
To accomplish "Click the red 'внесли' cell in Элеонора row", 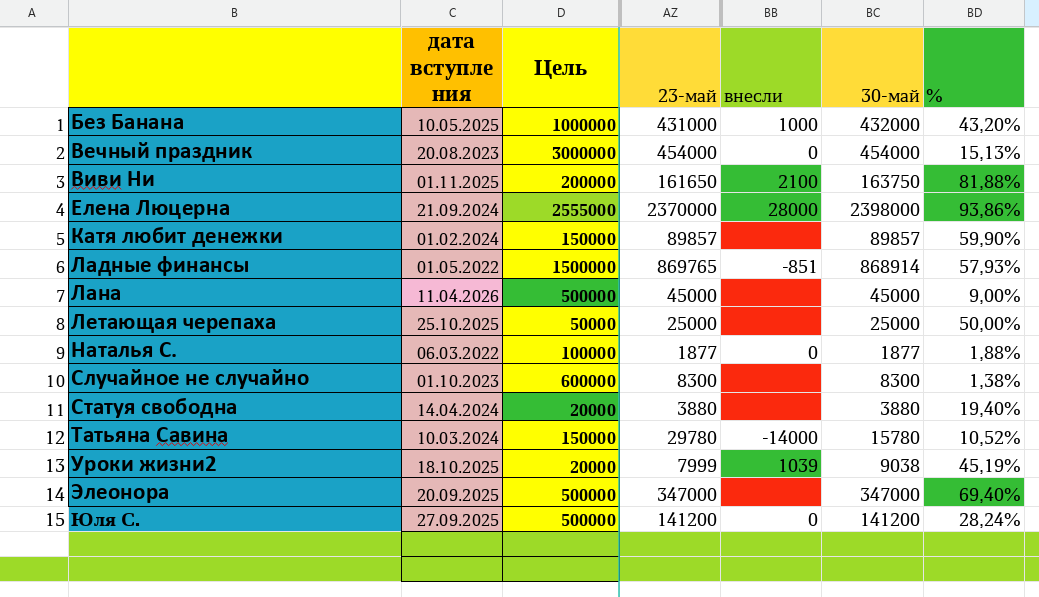I will (x=771, y=492).
